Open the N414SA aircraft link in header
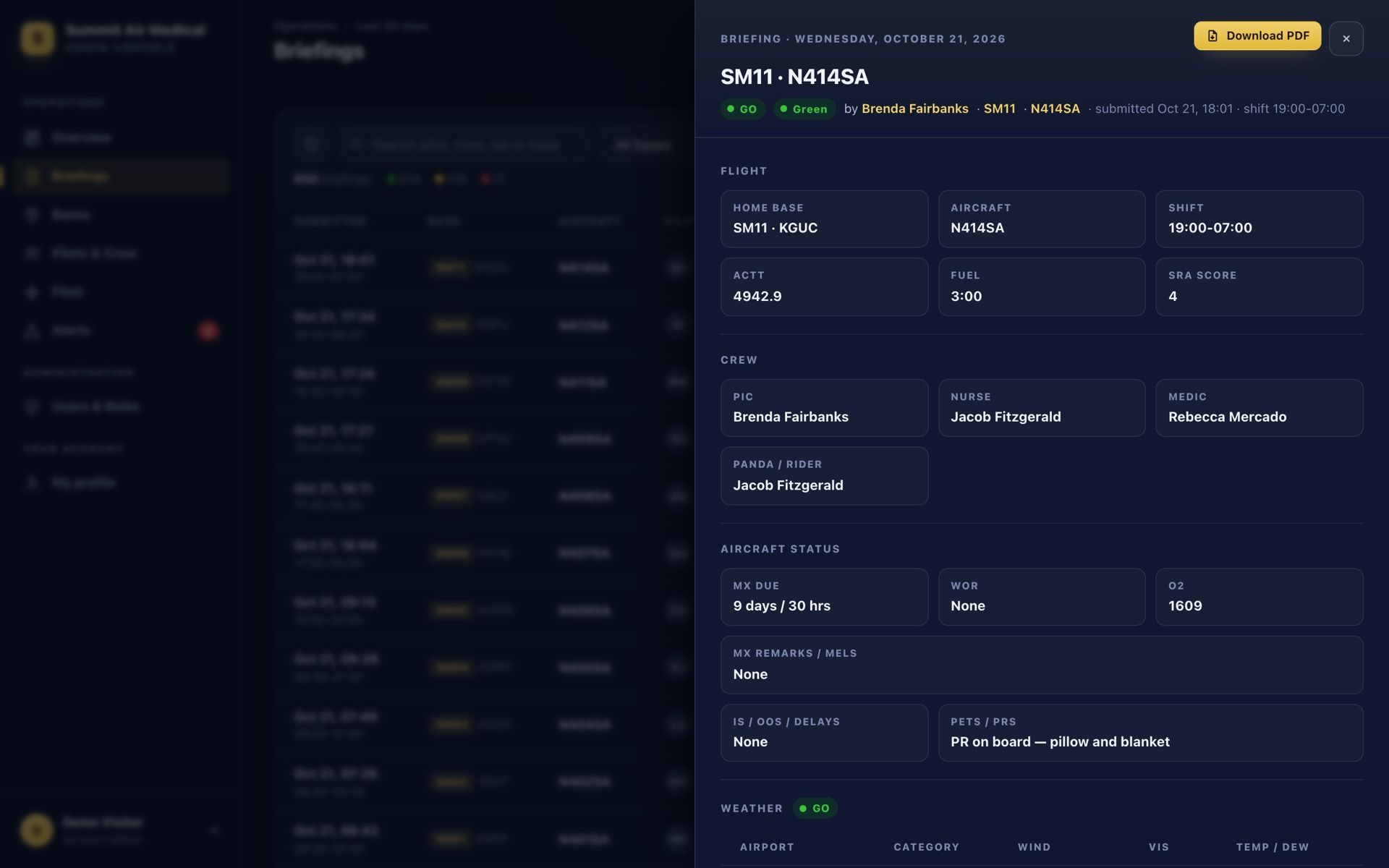The image size is (1389, 868). point(1055,109)
